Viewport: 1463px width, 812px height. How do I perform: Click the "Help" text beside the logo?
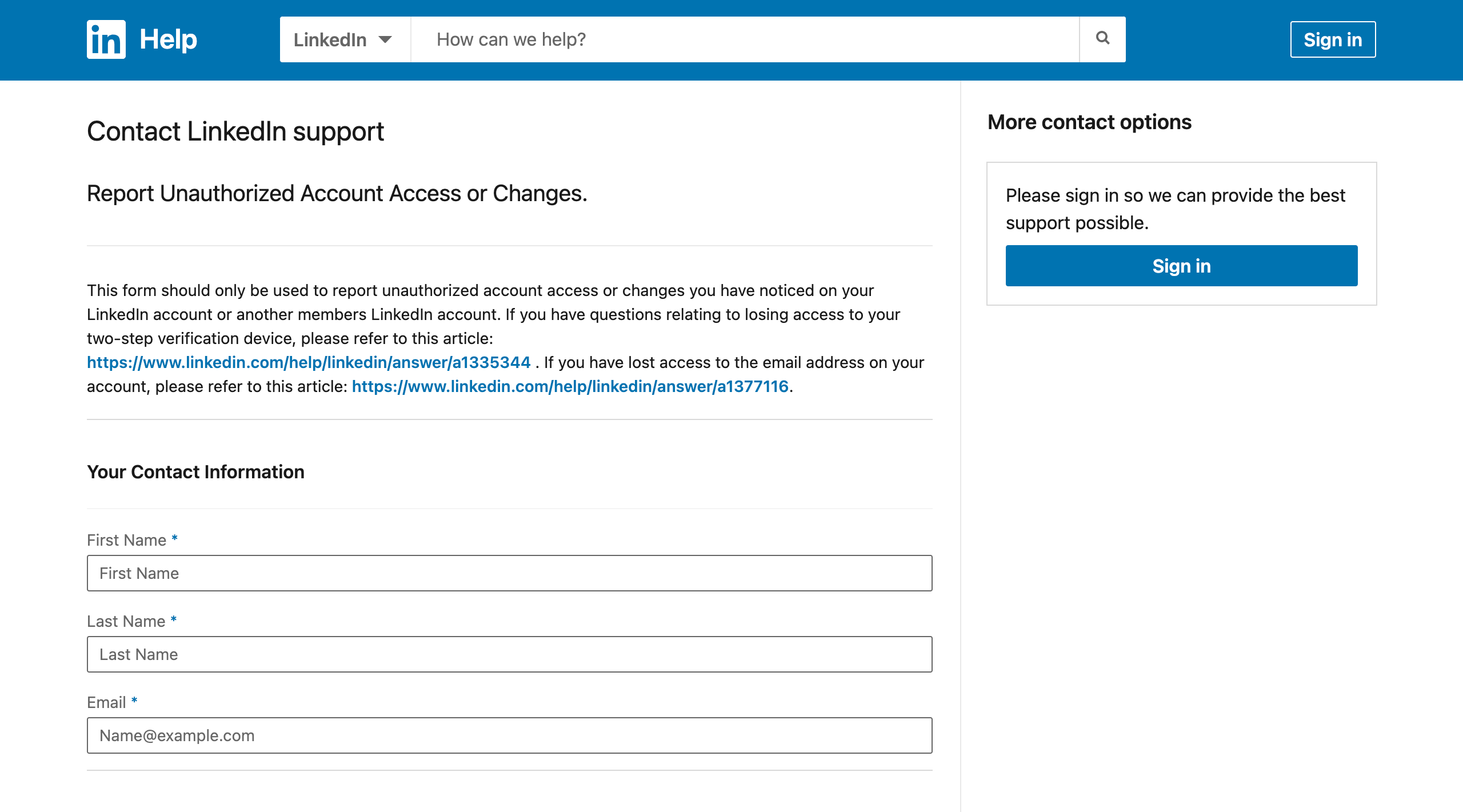pyautogui.click(x=168, y=39)
